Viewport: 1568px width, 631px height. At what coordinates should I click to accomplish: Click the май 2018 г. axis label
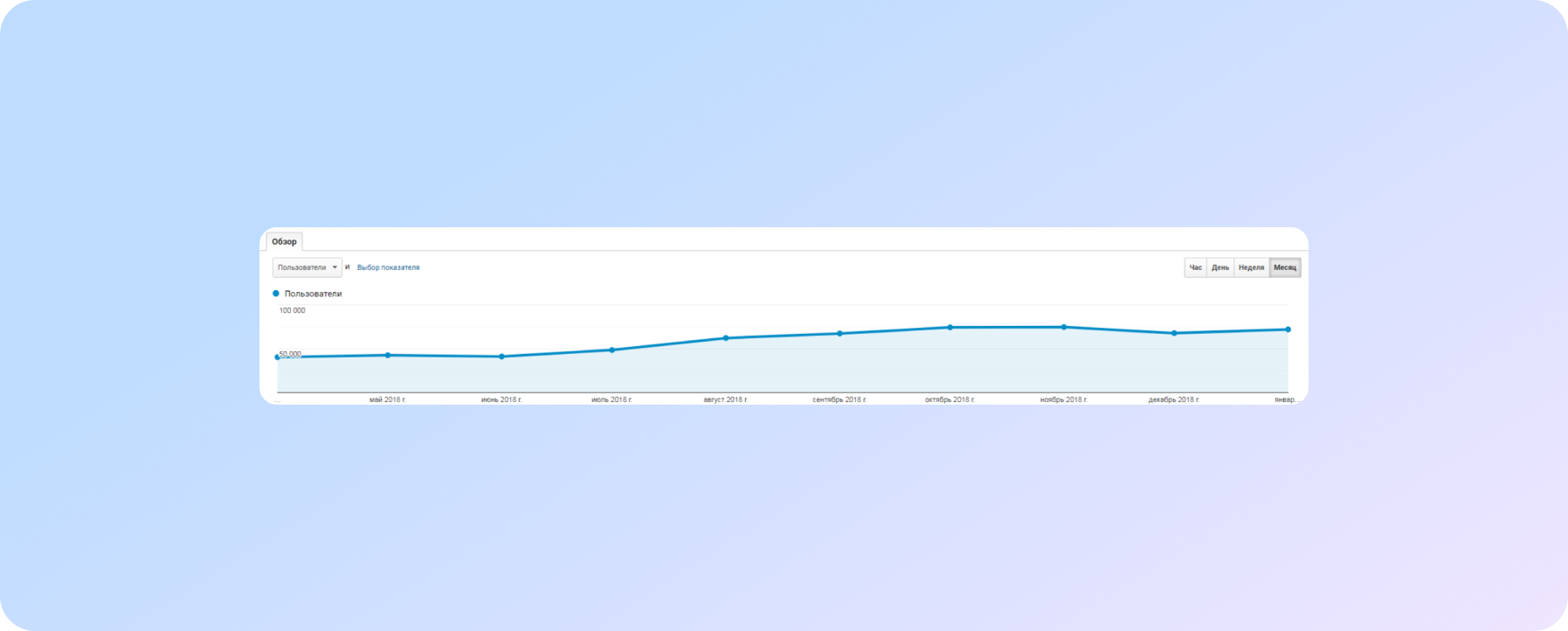(387, 399)
